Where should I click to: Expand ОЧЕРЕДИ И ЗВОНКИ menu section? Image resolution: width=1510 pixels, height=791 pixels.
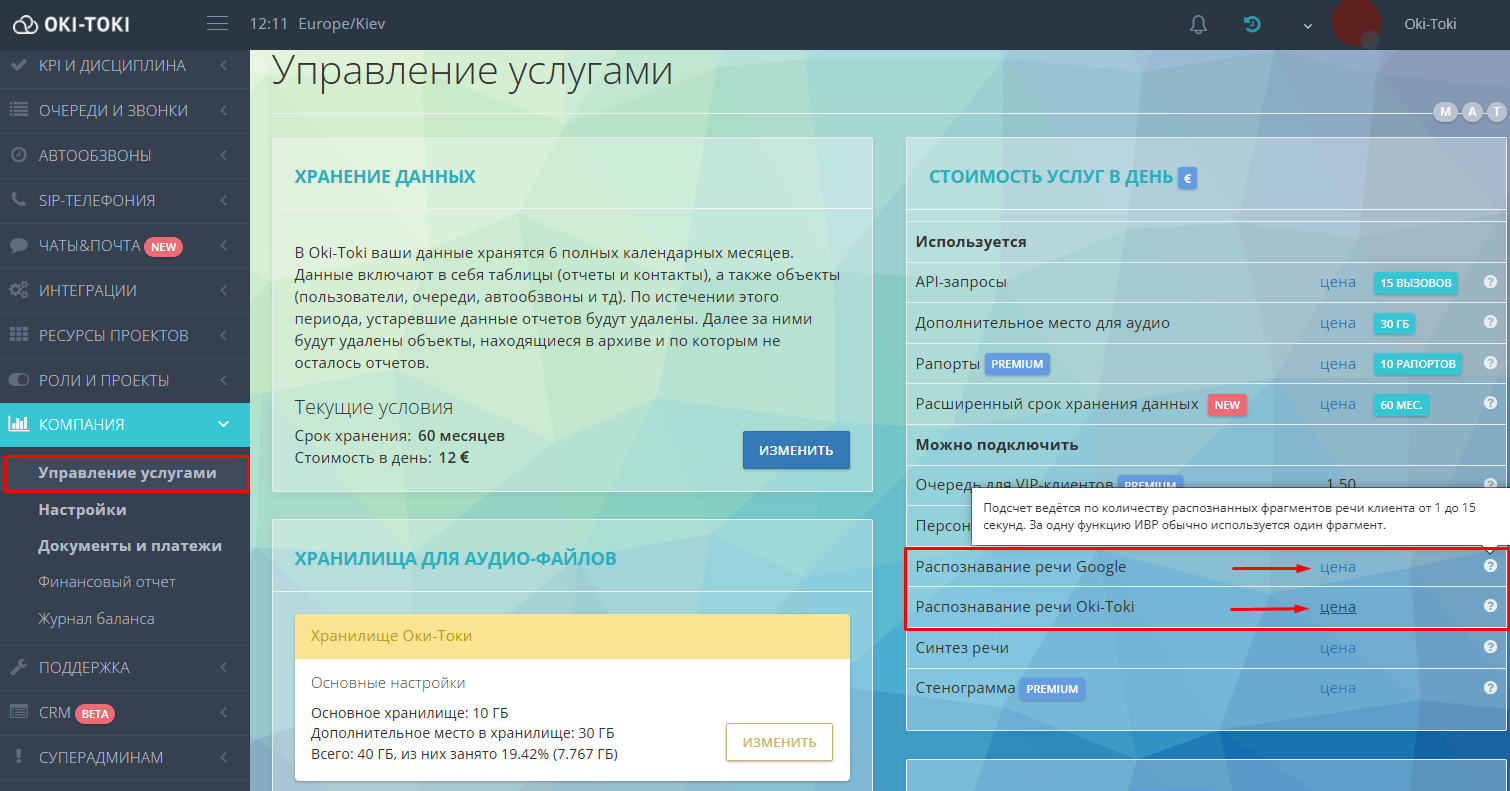click(x=125, y=110)
